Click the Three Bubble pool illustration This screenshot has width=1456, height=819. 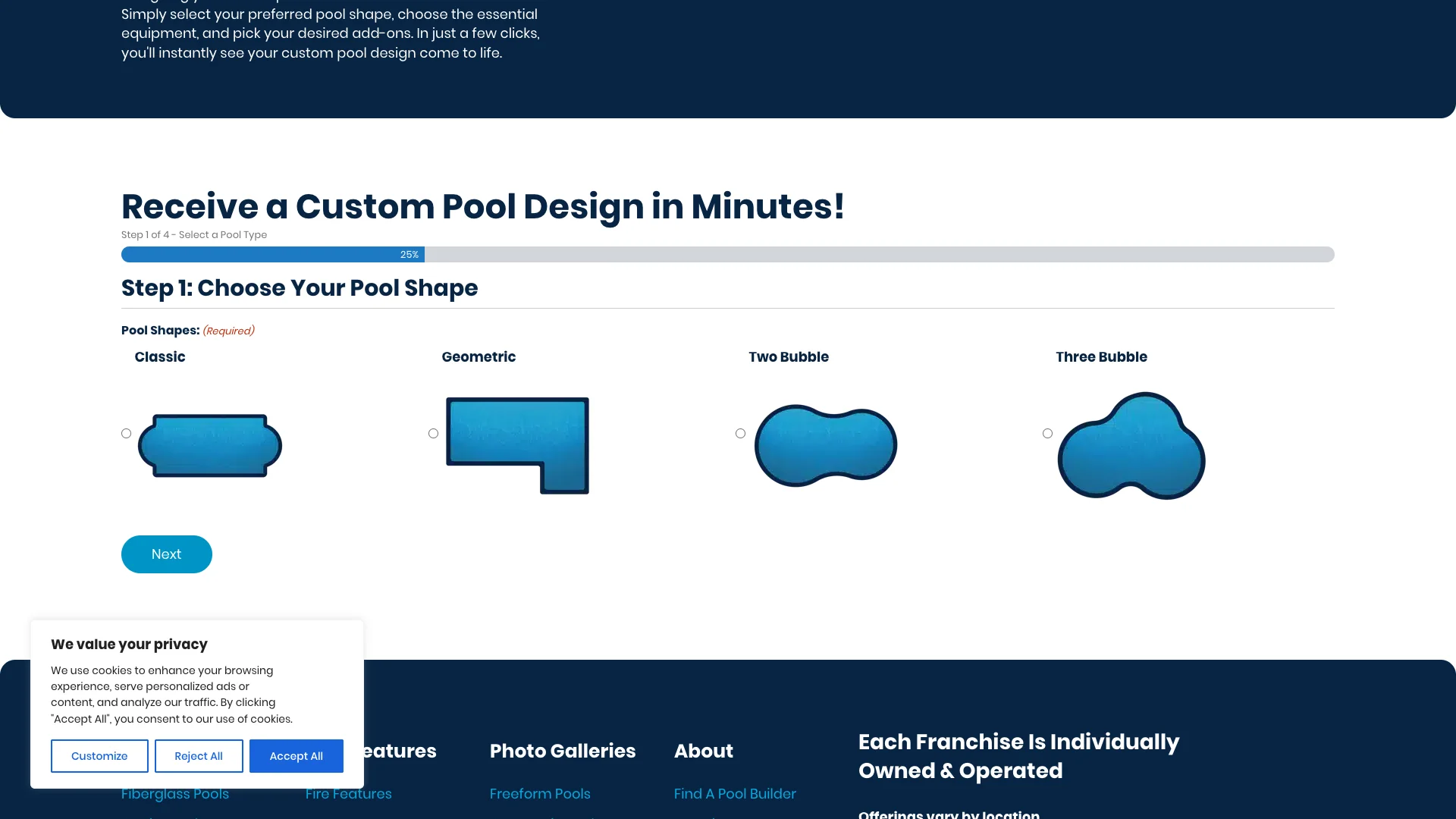click(1131, 445)
